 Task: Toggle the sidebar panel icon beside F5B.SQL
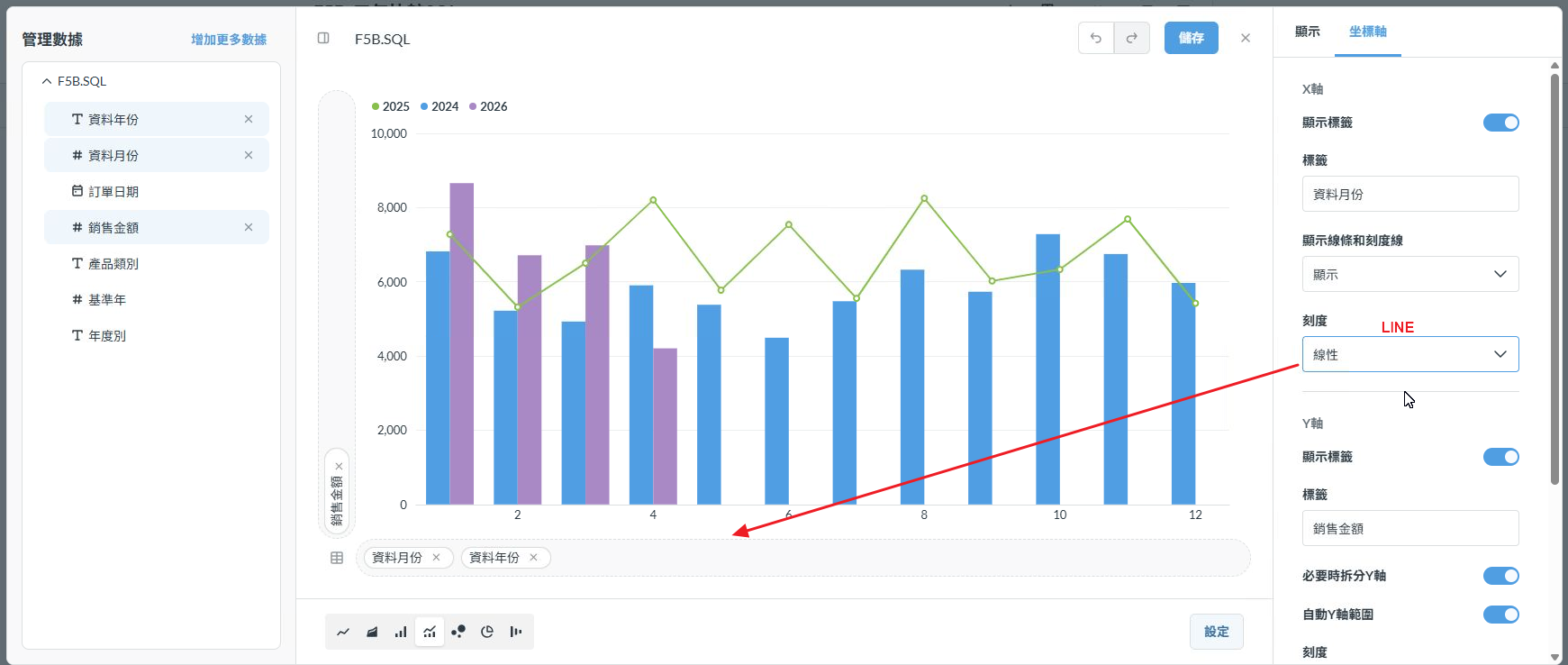323,38
